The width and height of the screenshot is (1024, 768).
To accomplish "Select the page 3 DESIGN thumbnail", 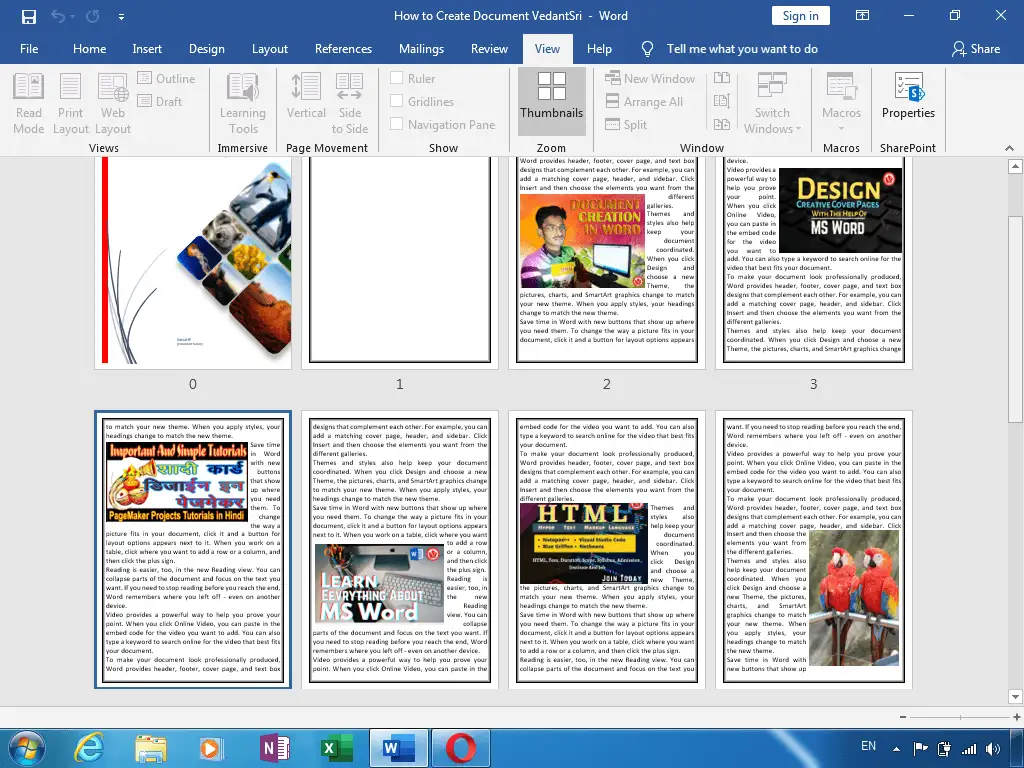I will coord(814,261).
